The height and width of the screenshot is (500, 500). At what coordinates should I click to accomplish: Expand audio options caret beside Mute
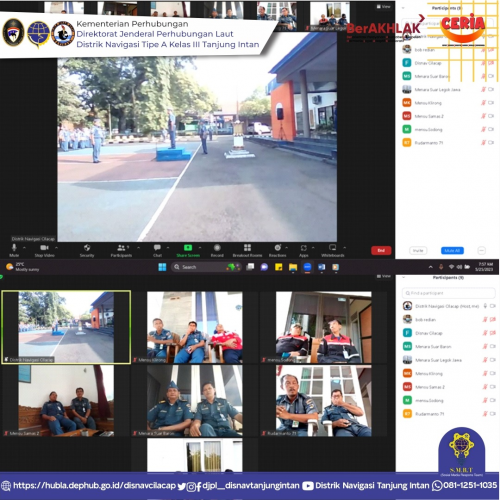[24, 248]
